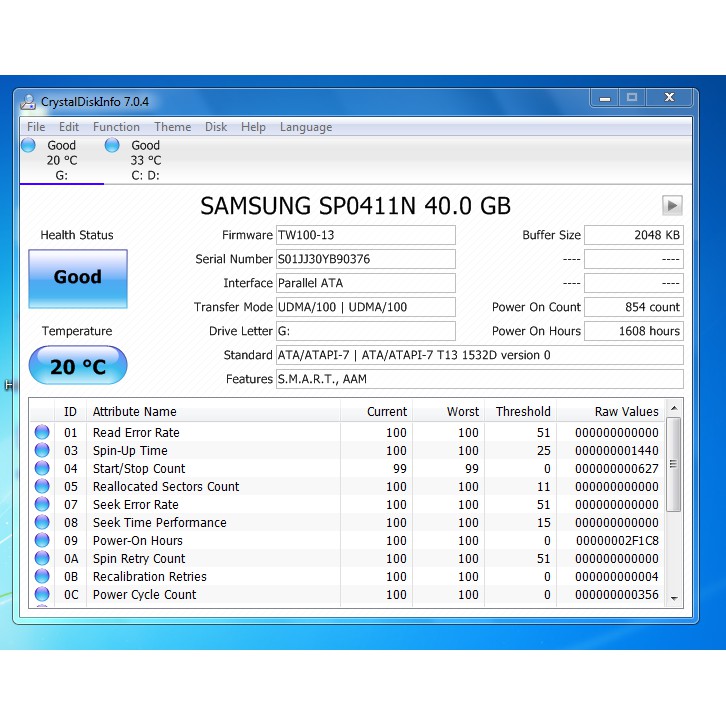The height and width of the screenshot is (726, 726).
Task: Maximize the CrystalDiskInfo window
Action: [632, 98]
